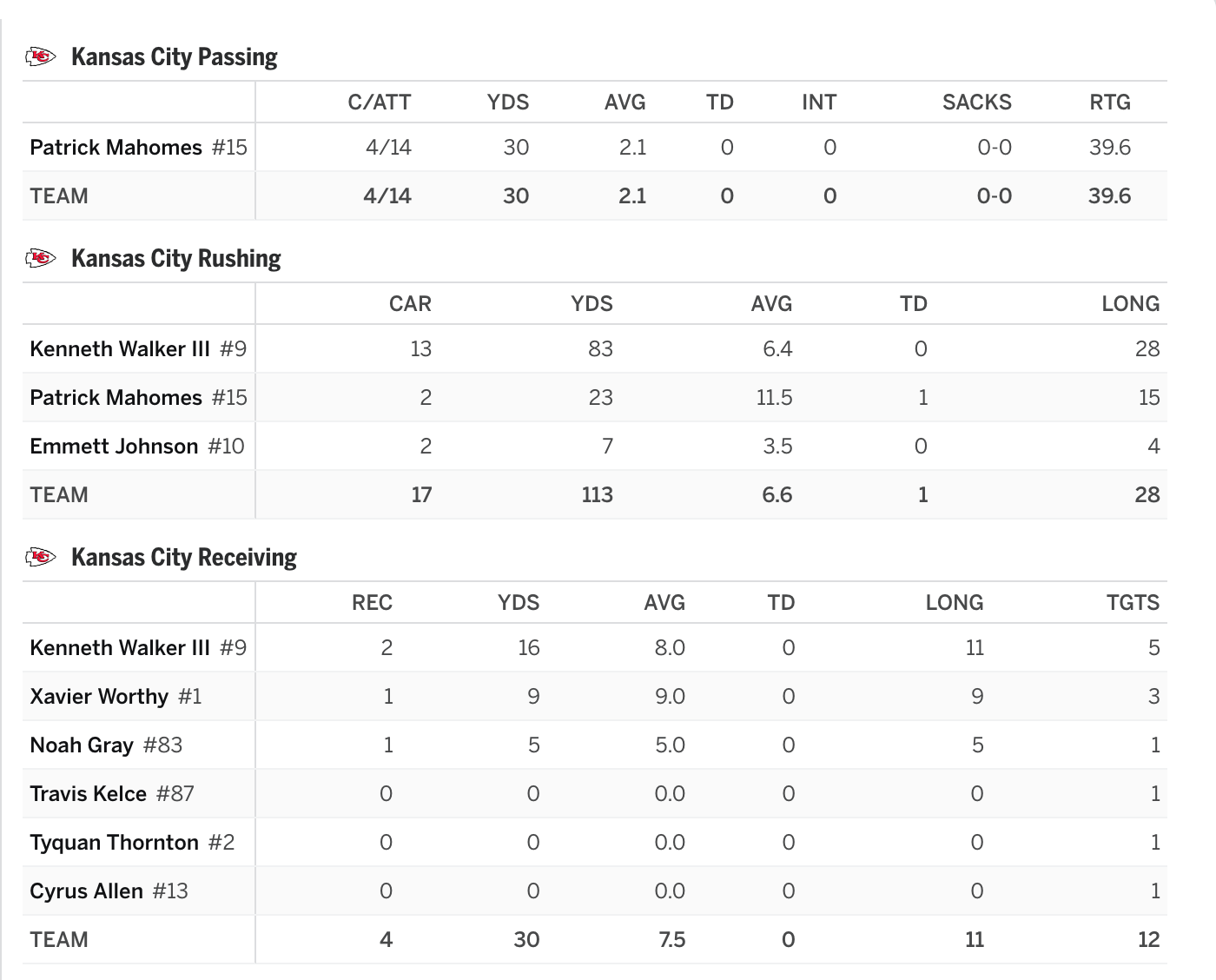Click the Kansas City Receiving section heading
The height and width of the screenshot is (980, 1216).
[x=184, y=558]
